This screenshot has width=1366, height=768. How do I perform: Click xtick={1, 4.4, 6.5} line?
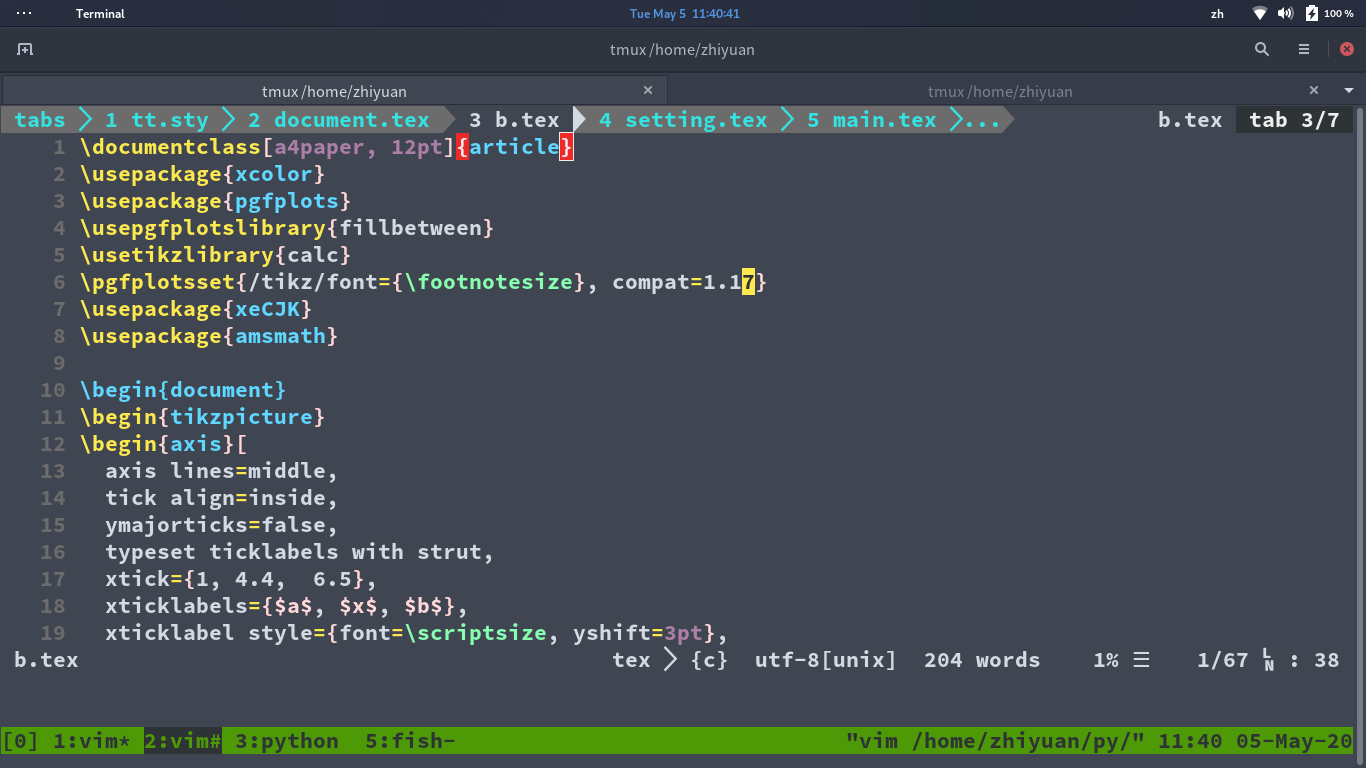tap(241, 579)
